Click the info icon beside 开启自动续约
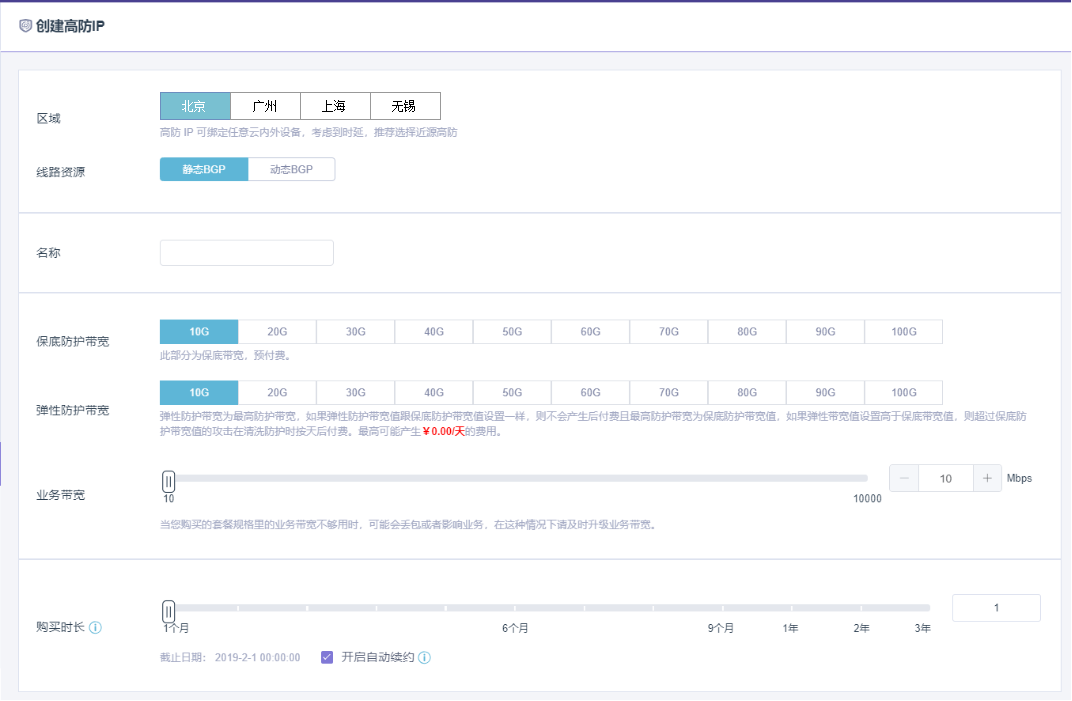 click(424, 658)
